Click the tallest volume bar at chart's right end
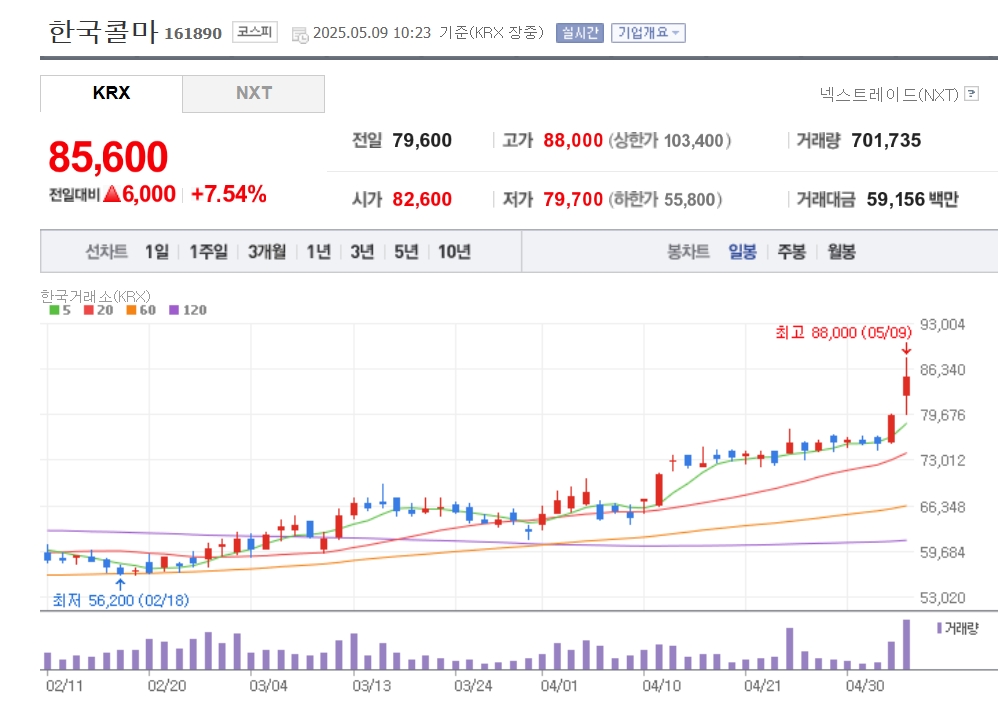Viewport: 998px width, 714px height. [906, 644]
